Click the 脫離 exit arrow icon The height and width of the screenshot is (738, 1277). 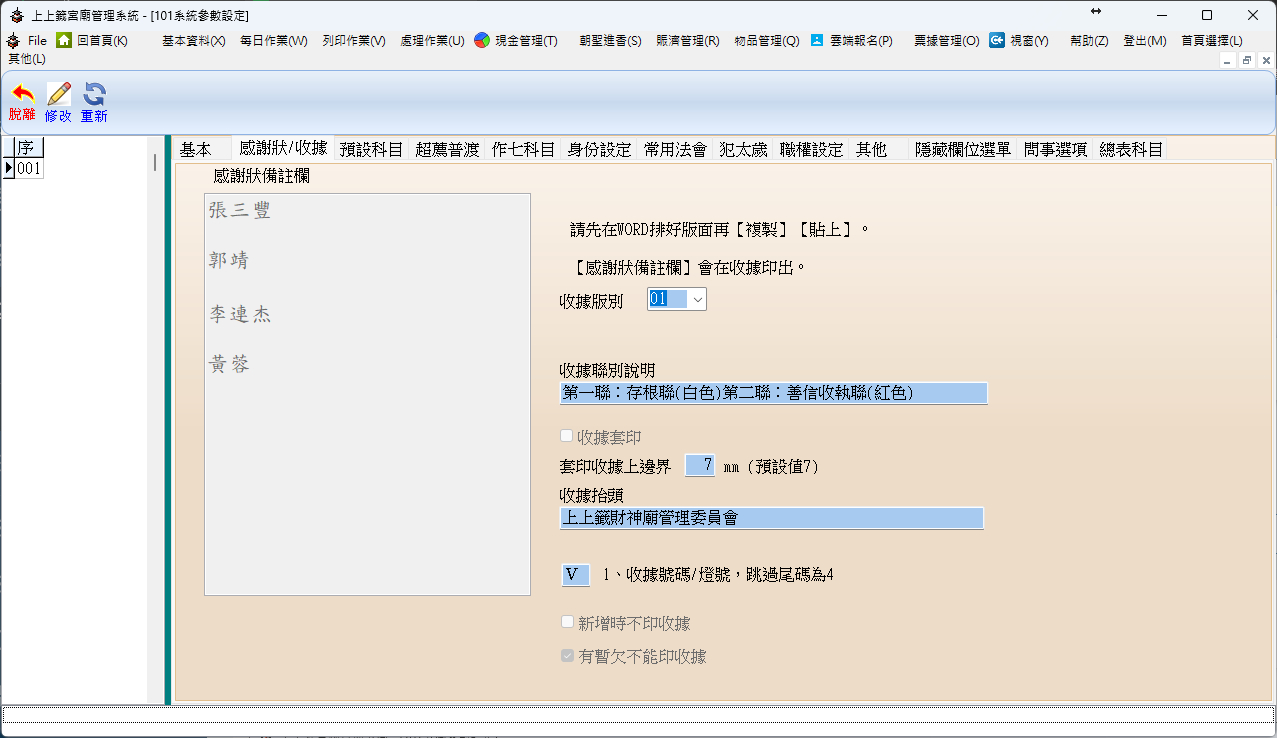click(22, 95)
